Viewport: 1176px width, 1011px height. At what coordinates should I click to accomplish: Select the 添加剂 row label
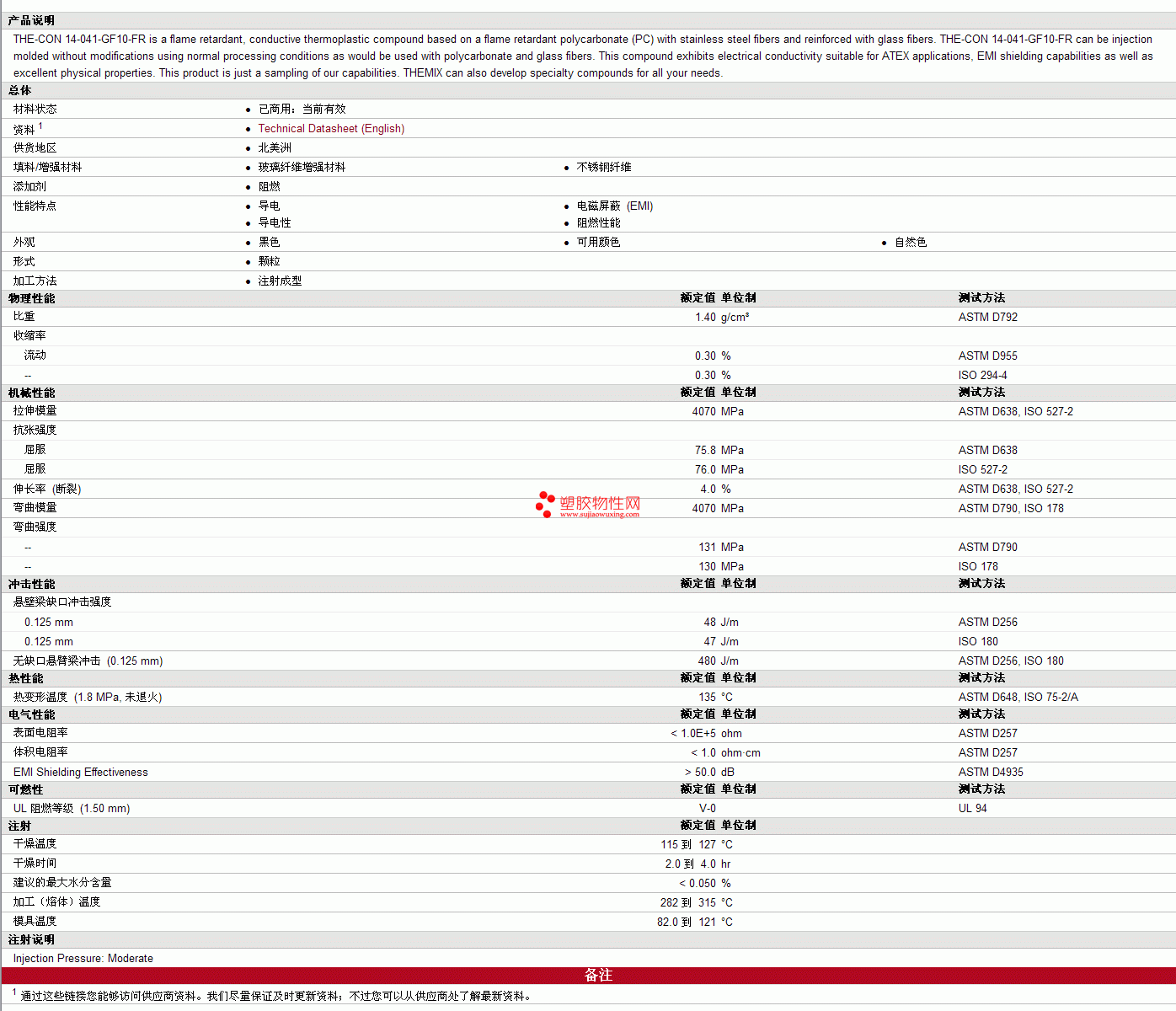(29, 187)
